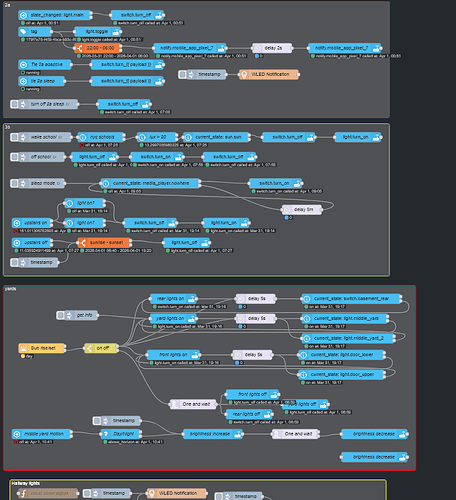Trigger the off school inject button
Image resolution: width=456 pixels, height=500 pixels.
click(14, 157)
